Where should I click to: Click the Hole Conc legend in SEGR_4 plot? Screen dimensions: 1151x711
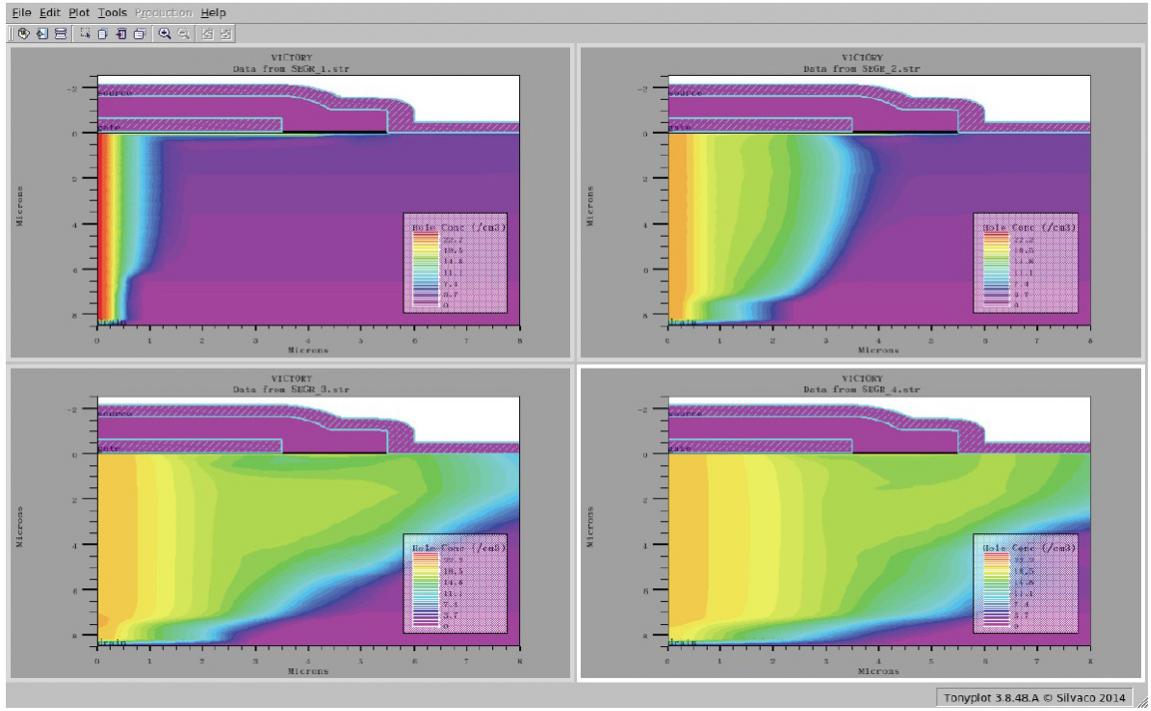[x=1025, y=584]
